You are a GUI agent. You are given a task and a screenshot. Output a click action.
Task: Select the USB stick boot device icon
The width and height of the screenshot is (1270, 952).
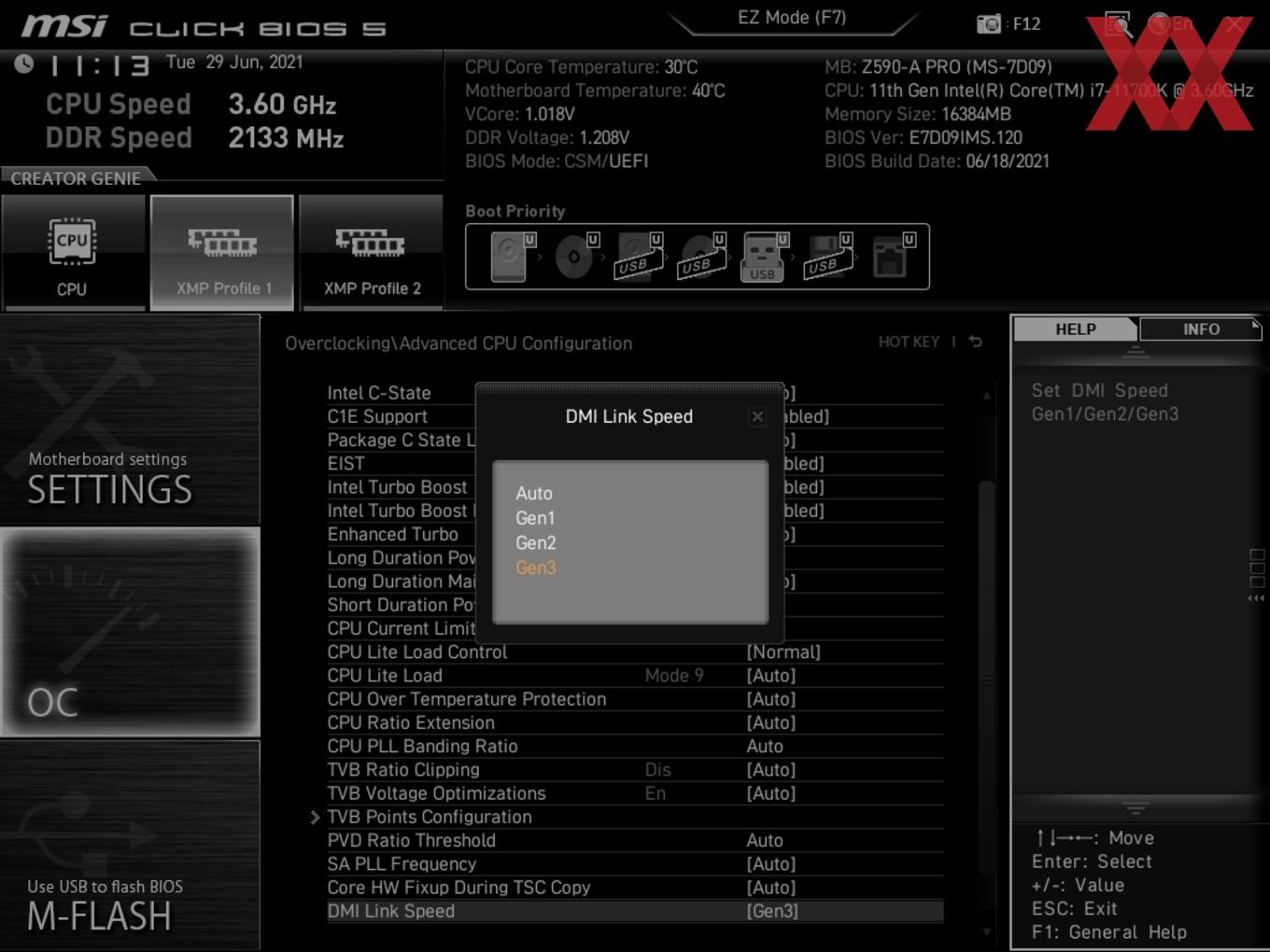point(763,257)
